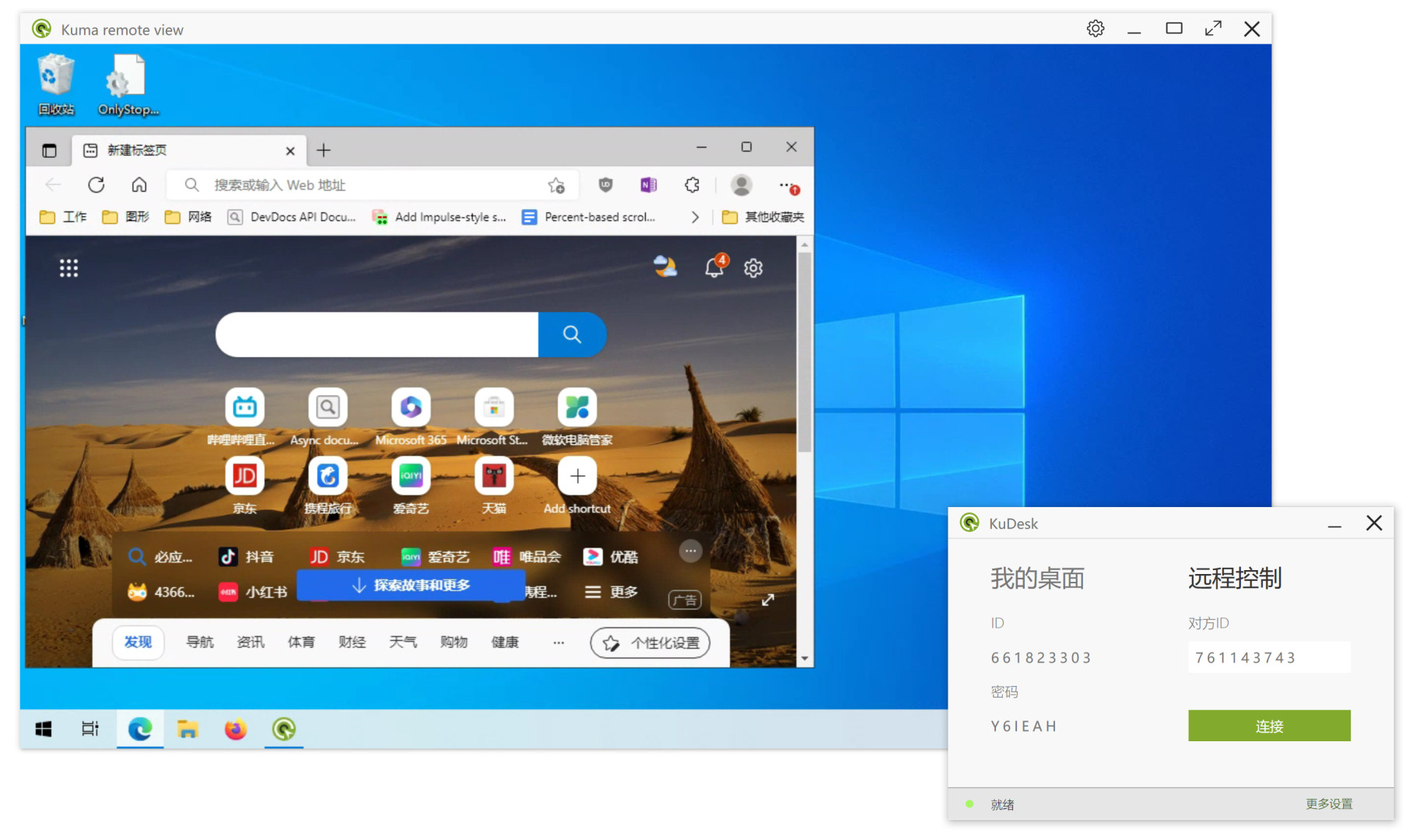1413x840 pixels.
Task: Open the 其他收藏夹 folder
Action: (763, 217)
